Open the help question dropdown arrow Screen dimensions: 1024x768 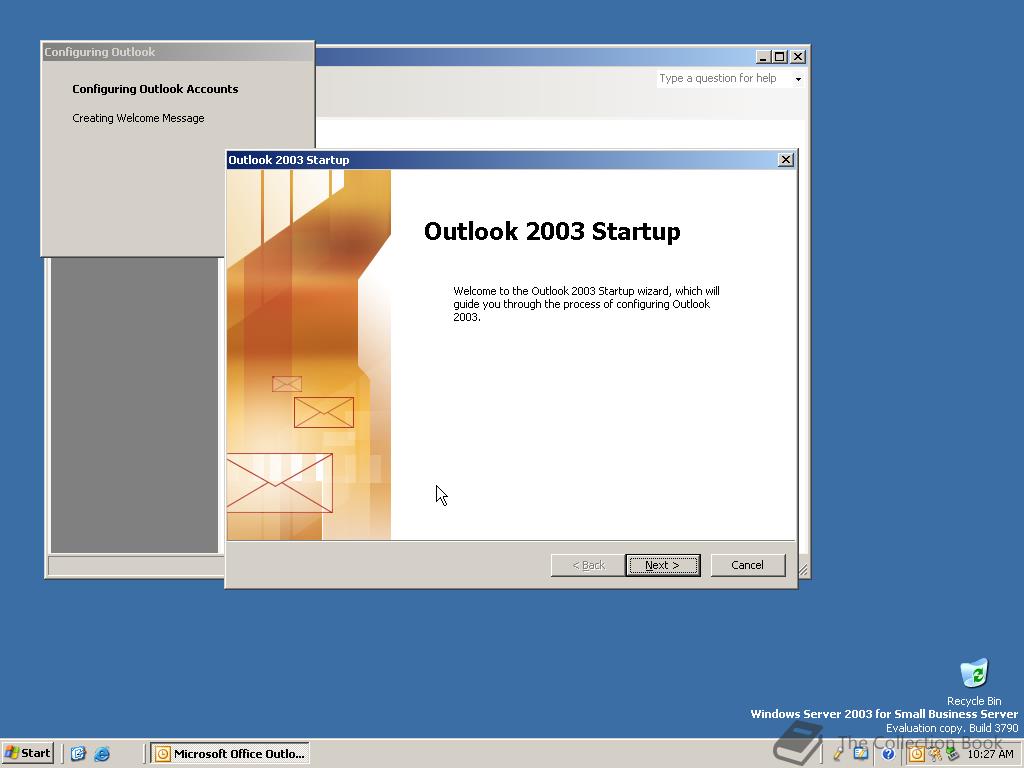(x=798, y=79)
